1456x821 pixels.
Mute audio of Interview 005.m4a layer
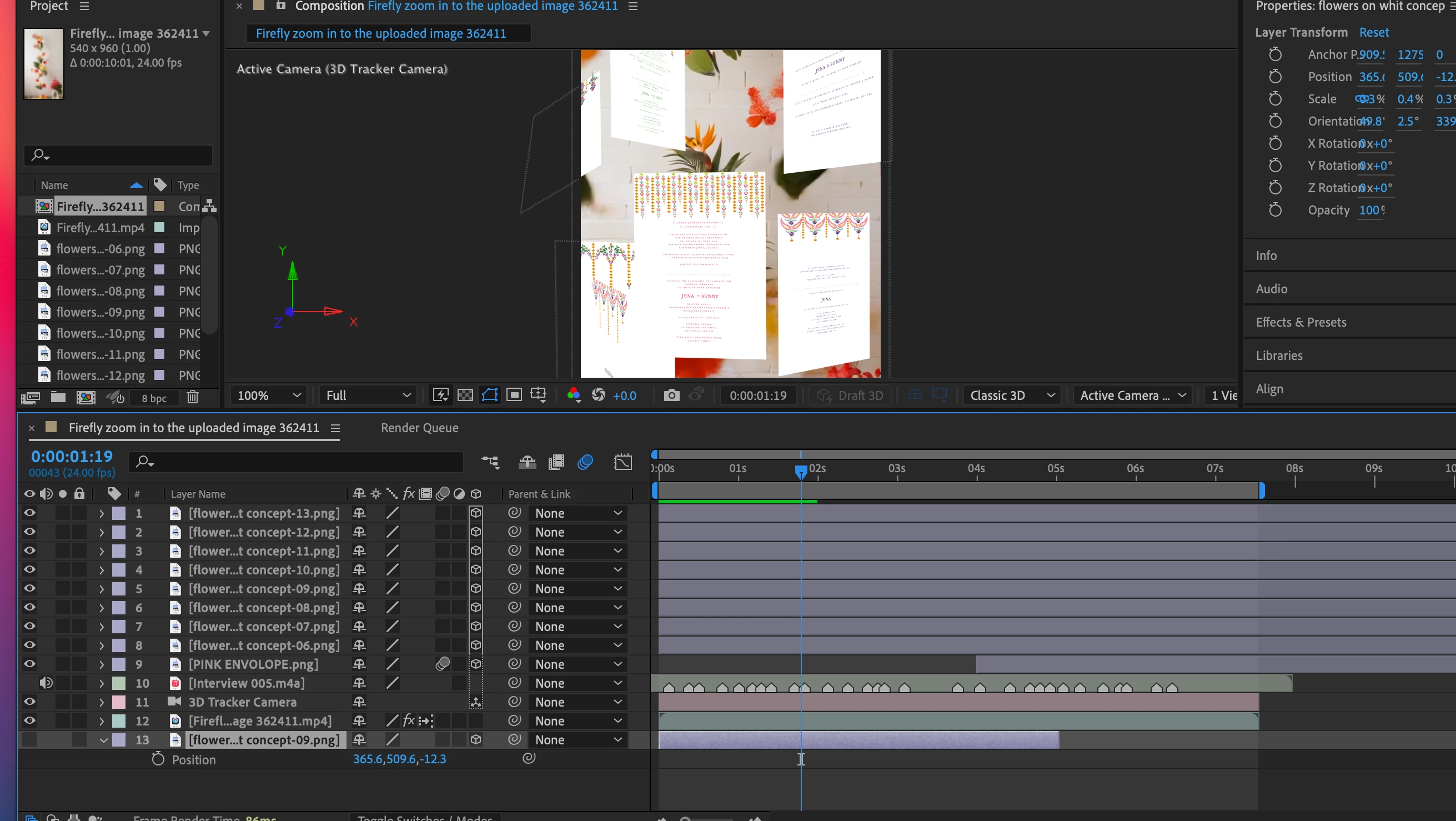point(46,683)
